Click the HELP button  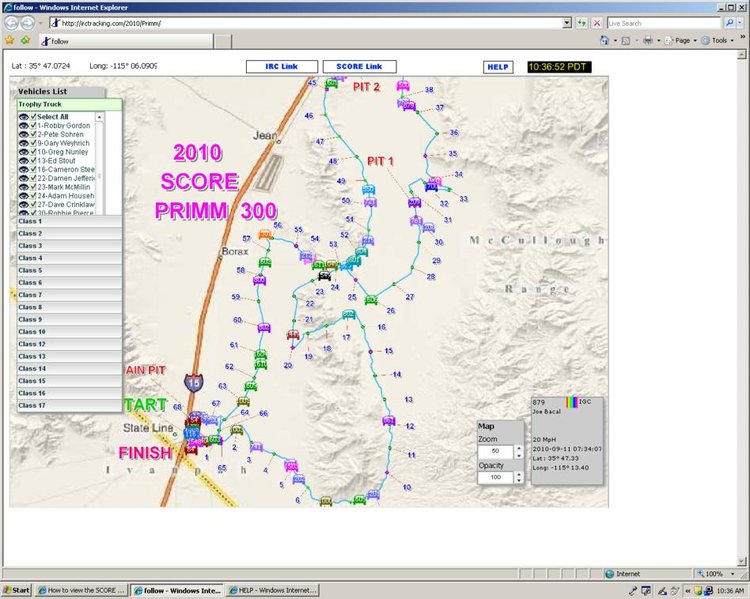(498, 67)
